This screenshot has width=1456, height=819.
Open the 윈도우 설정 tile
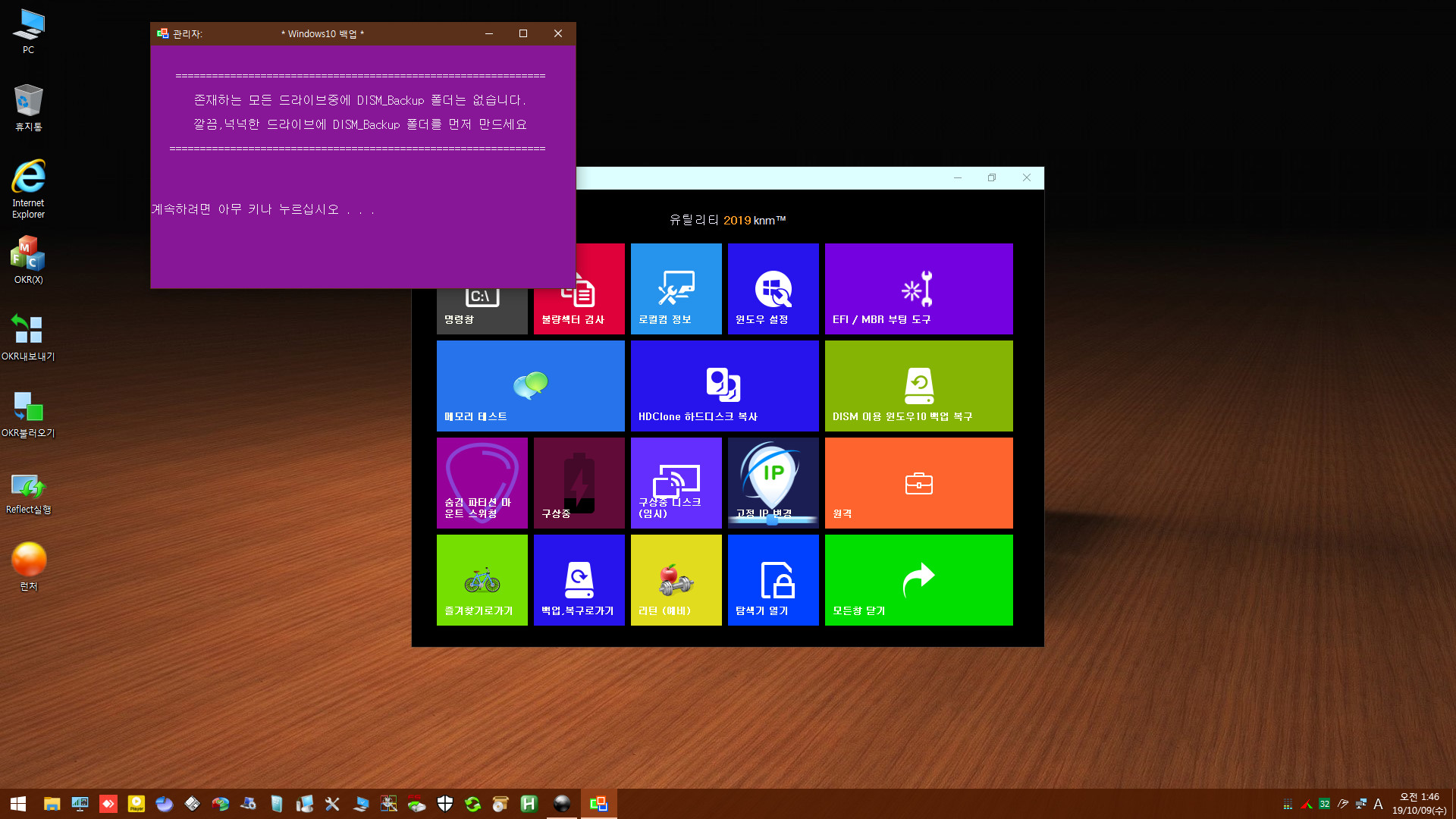[773, 289]
